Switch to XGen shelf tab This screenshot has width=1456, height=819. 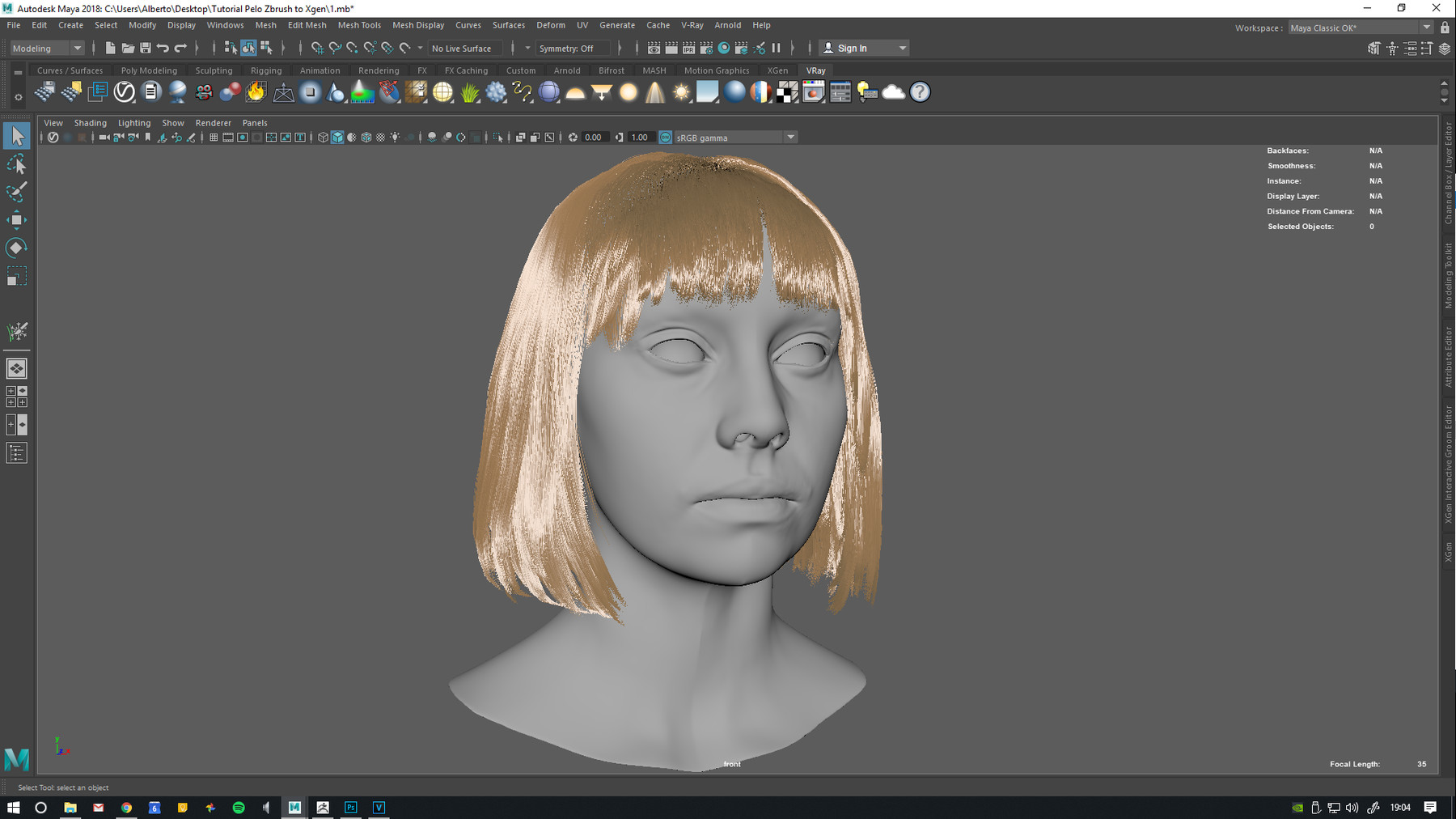point(777,70)
